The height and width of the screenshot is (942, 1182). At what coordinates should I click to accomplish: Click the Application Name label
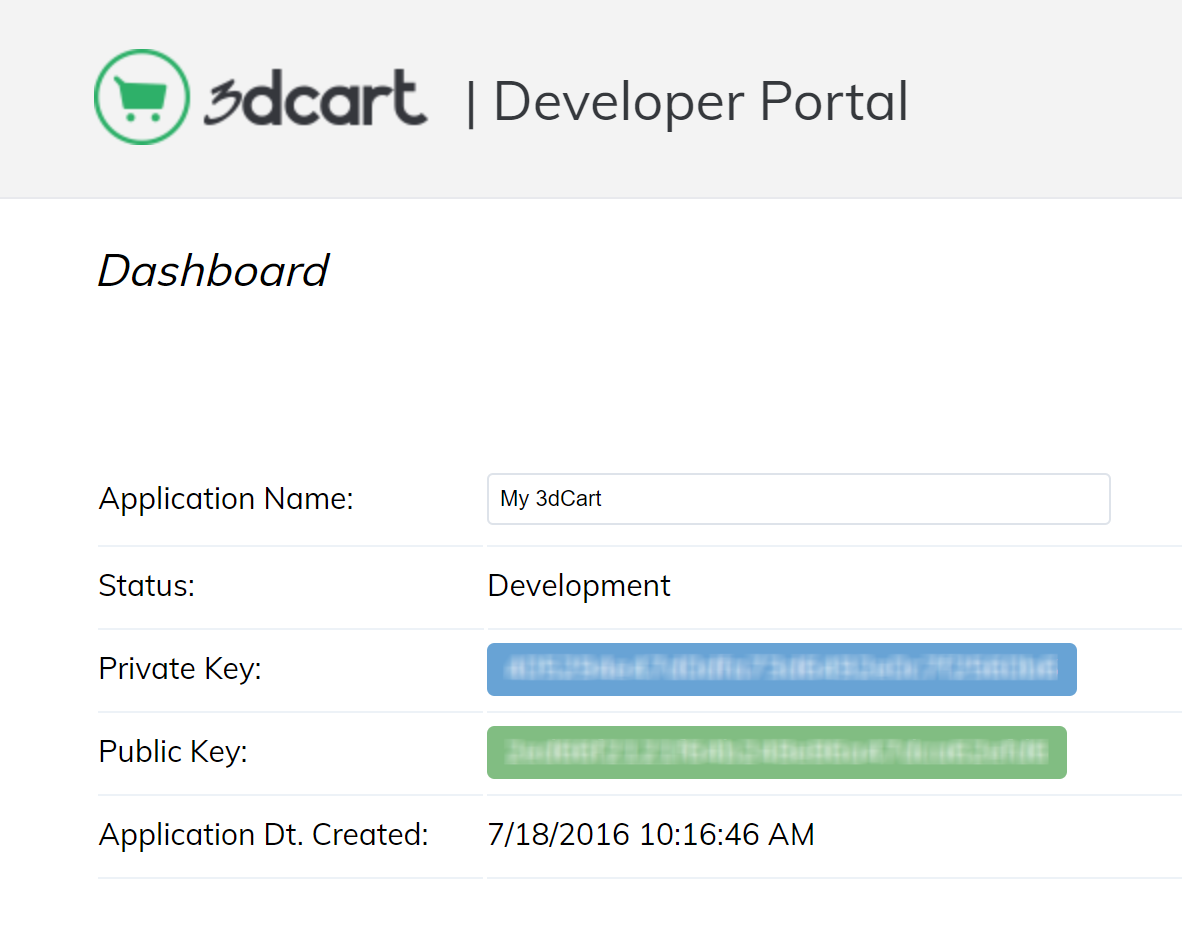coord(226,499)
